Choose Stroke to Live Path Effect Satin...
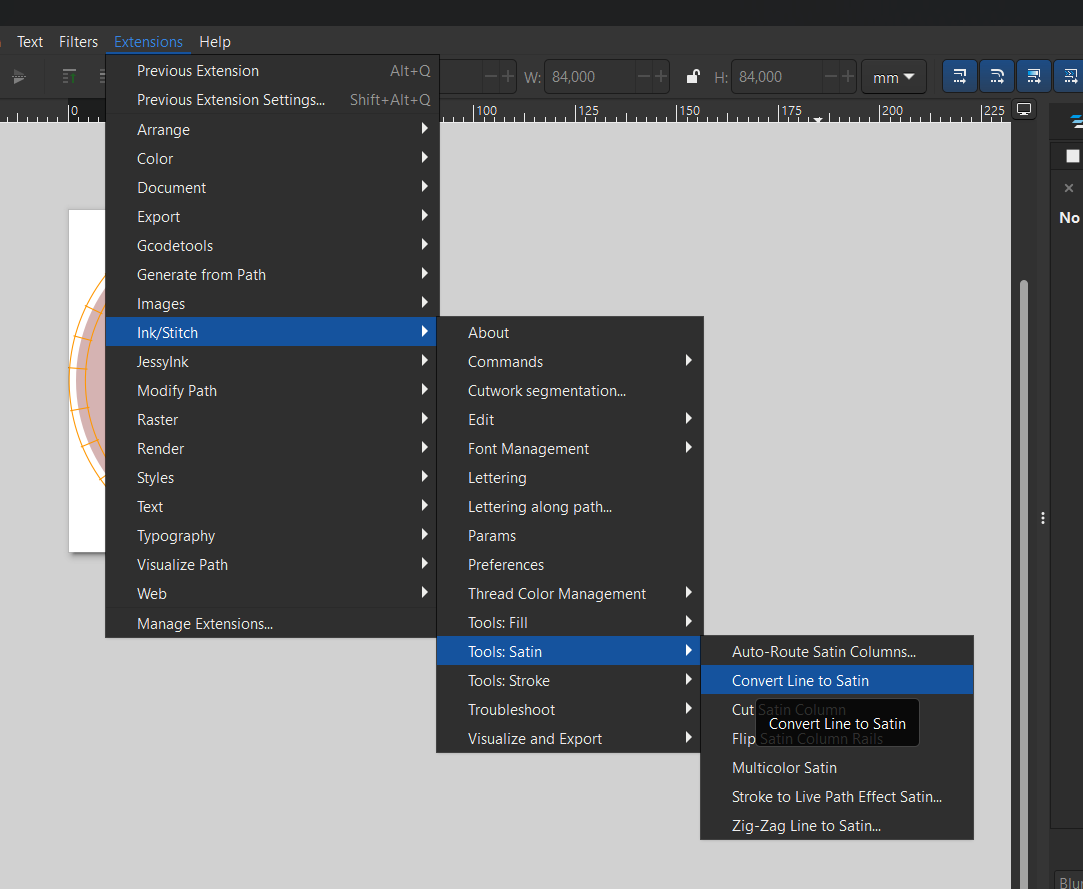The image size is (1083, 889). point(837,797)
